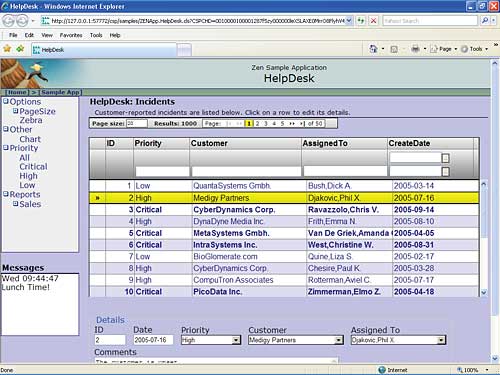Click the browser address bar URL
The width and height of the screenshot is (500, 375).
click(x=197, y=21)
